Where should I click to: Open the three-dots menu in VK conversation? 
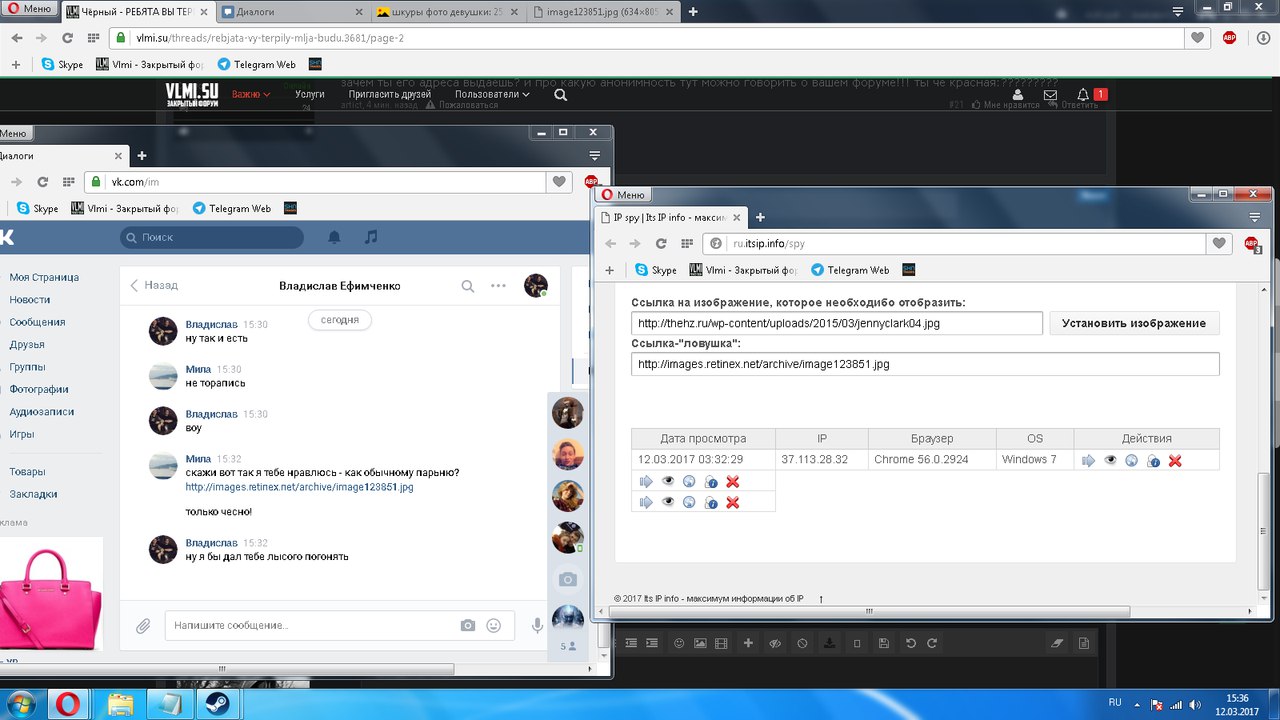tap(498, 286)
